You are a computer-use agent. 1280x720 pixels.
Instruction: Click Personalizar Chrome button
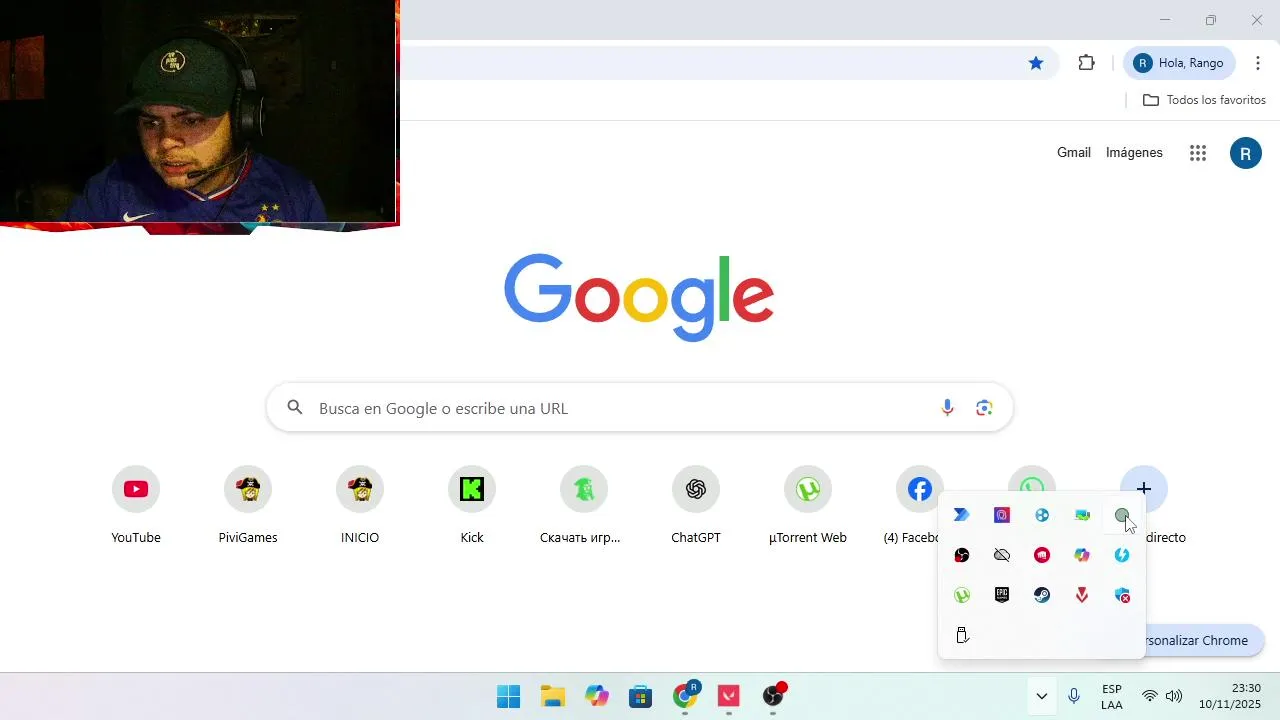pyautogui.click(x=1200, y=640)
